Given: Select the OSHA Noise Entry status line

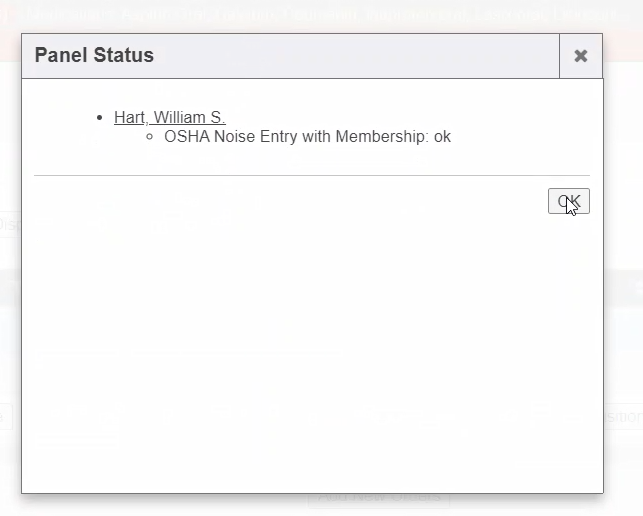Looking at the screenshot, I should pos(307,136).
